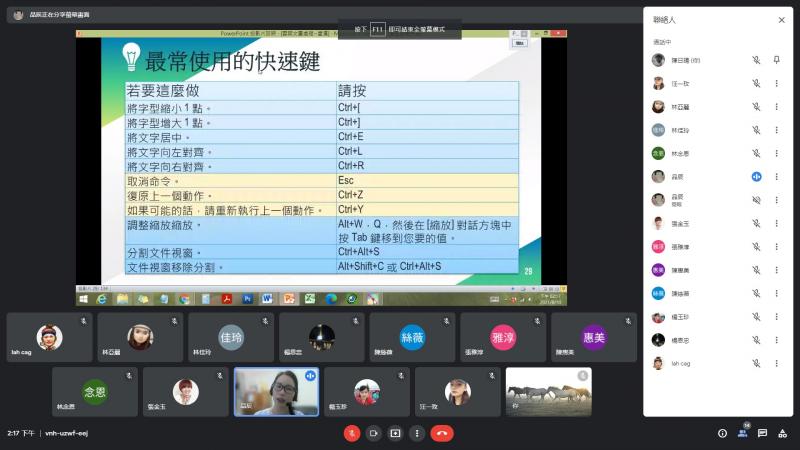Open the three-dot more options in the bottom bar

coord(417,433)
